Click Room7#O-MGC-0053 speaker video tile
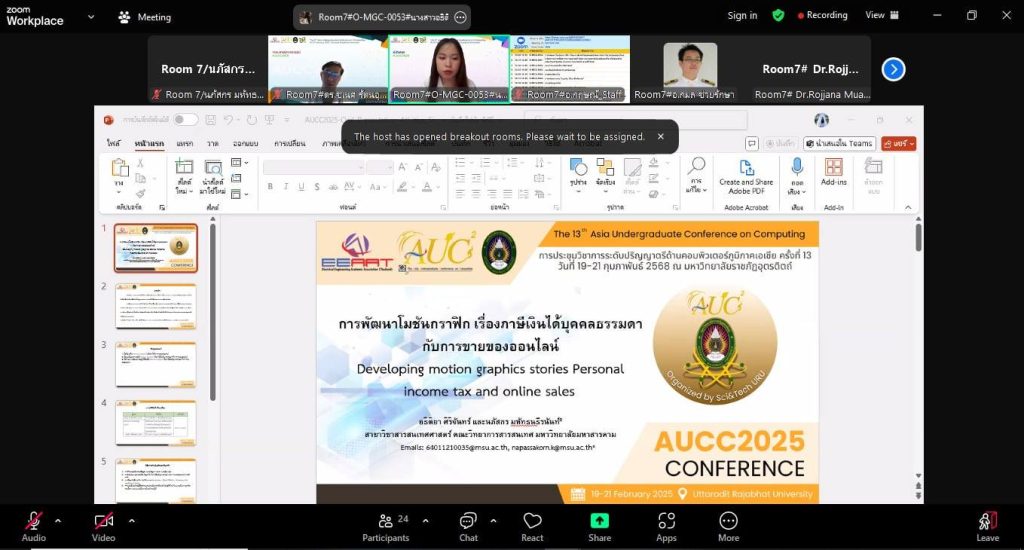 click(x=449, y=69)
